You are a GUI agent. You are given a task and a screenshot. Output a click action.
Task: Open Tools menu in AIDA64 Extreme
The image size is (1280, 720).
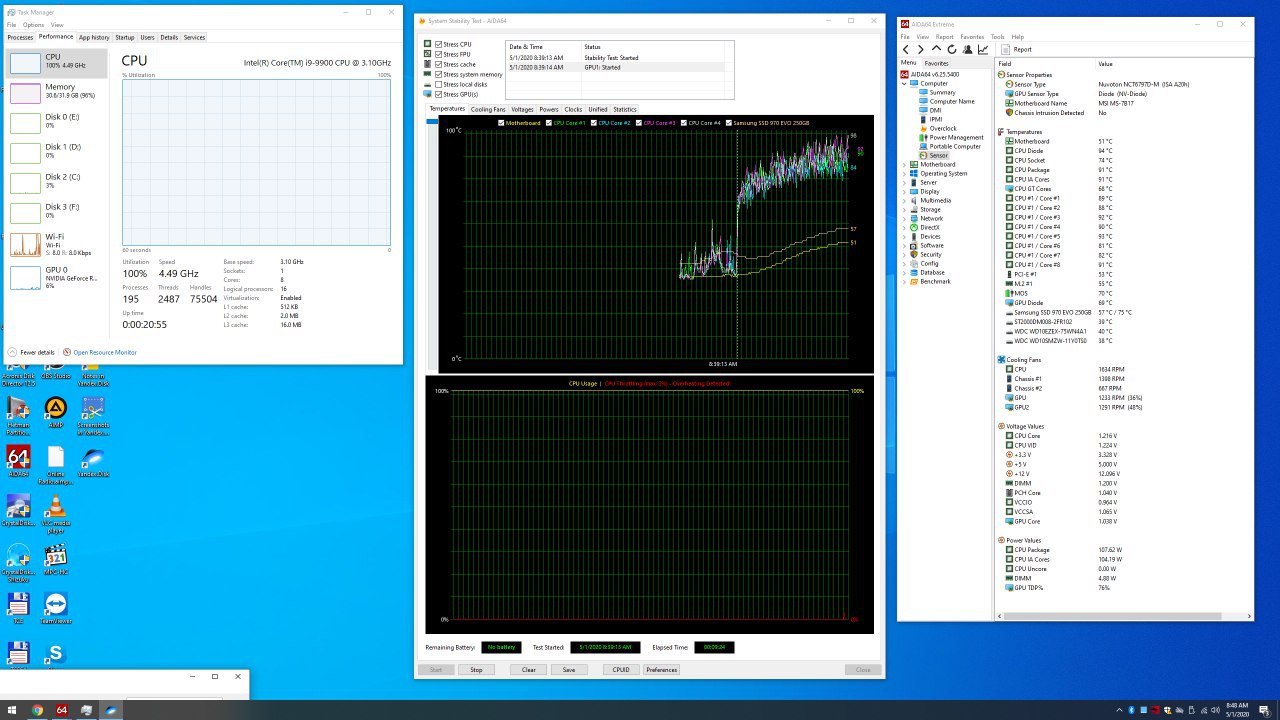pos(998,37)
